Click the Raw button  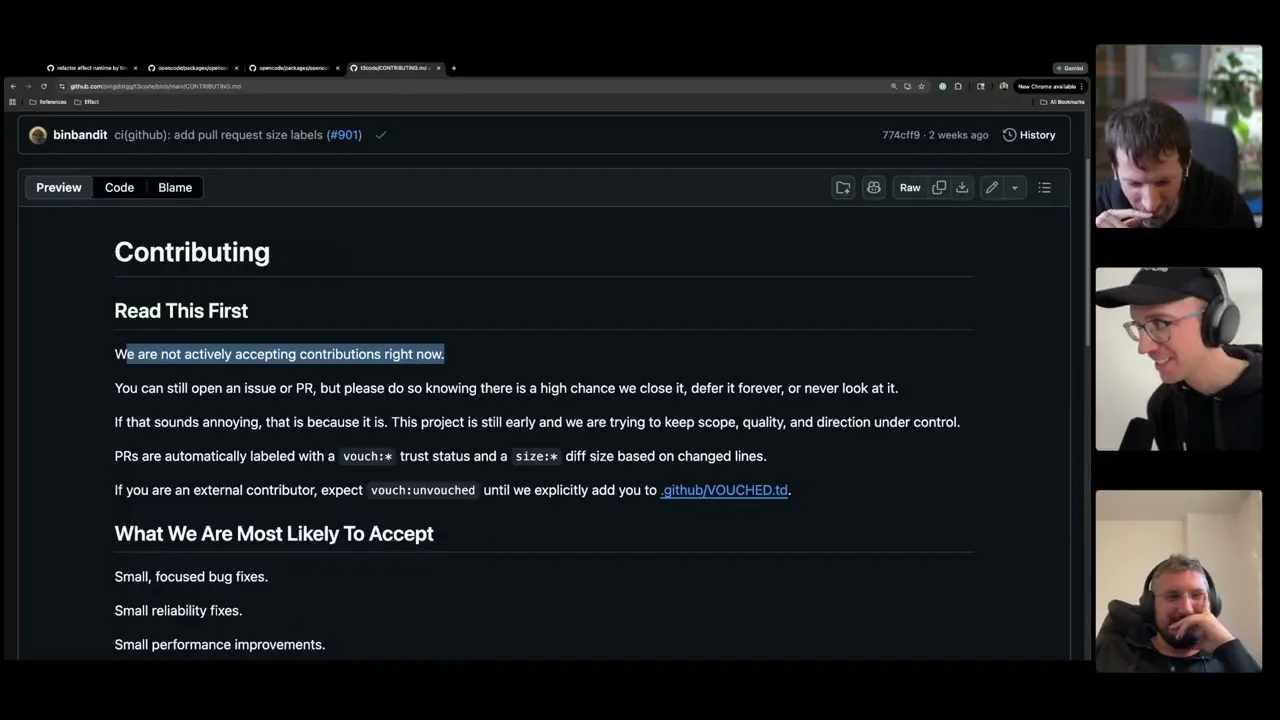click(910, 188)
